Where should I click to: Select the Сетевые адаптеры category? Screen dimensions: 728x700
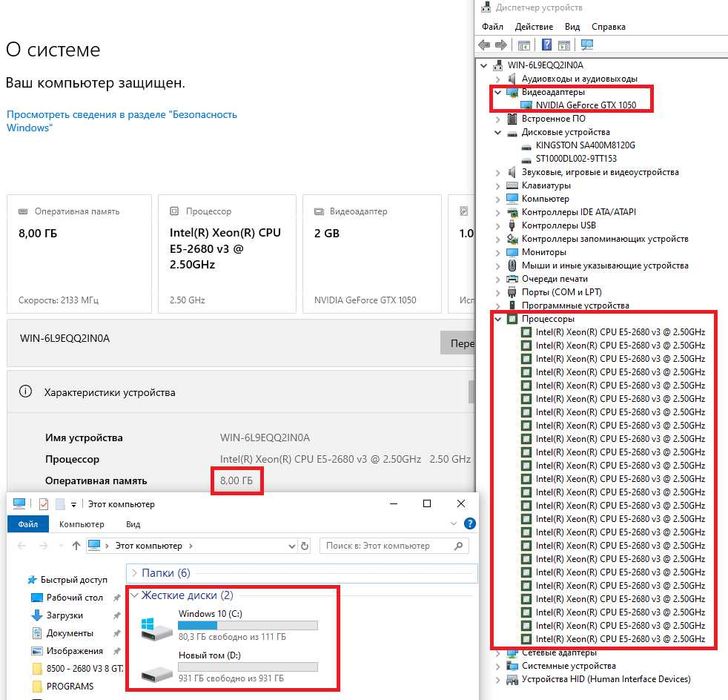559,653
